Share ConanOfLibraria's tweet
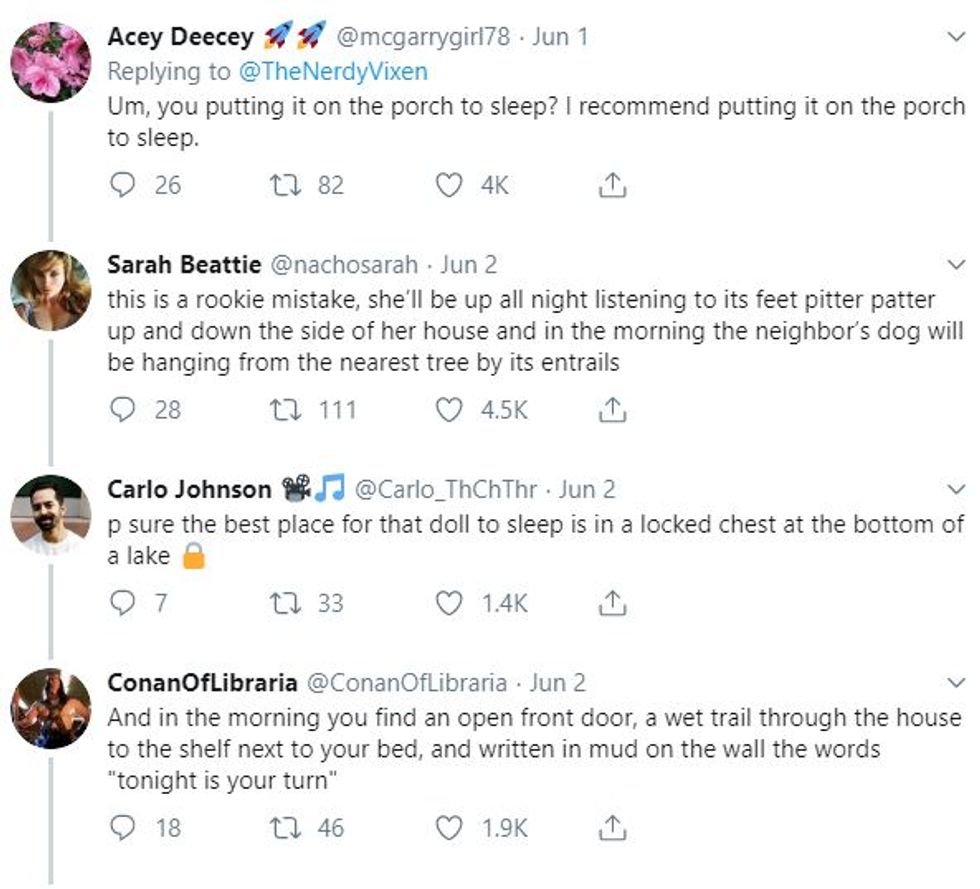The height and width of the screenshot is (889, 980). tap(612, 828)
